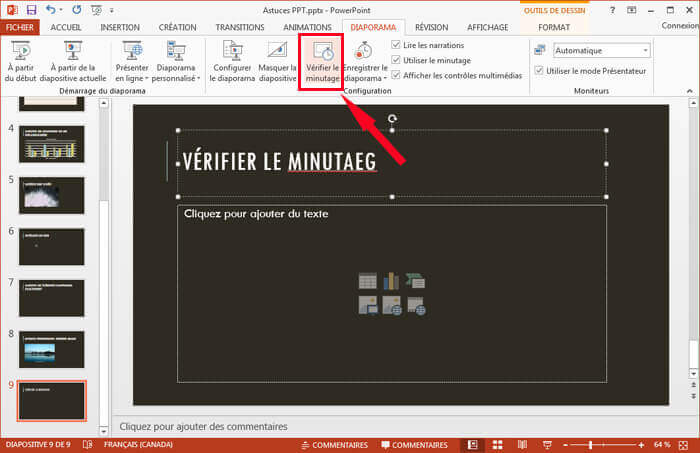Open the Automatique monitor dropdown
This screenshot has width=700, height=453.
tap(645, 50)
